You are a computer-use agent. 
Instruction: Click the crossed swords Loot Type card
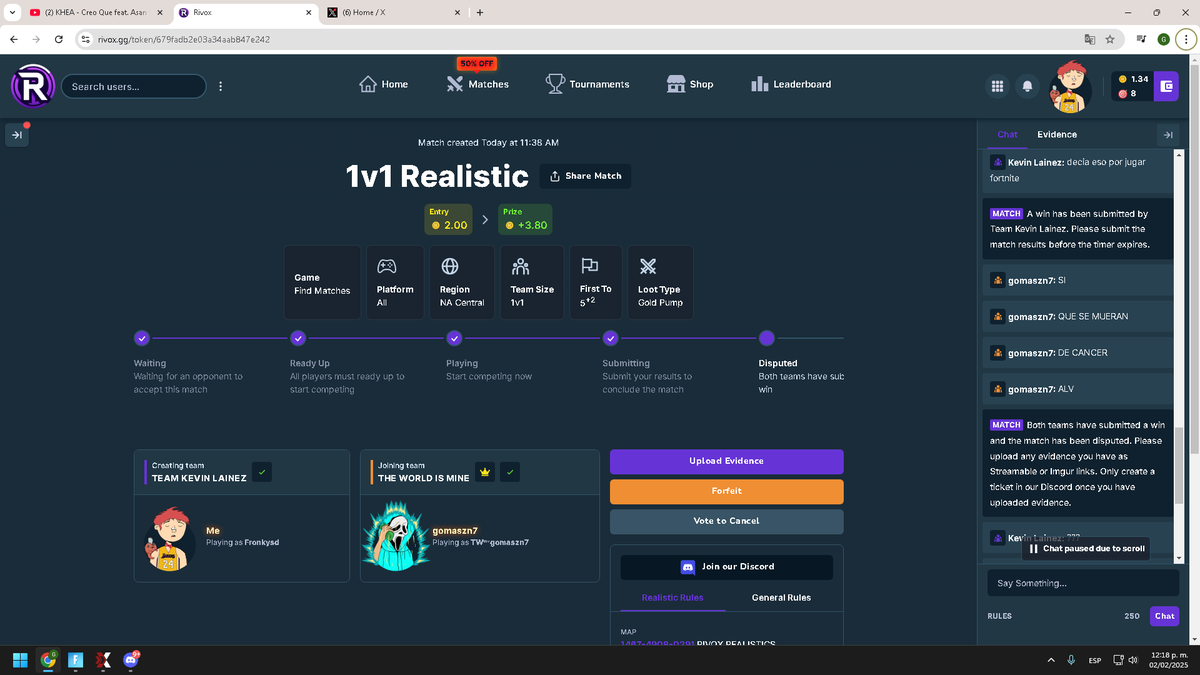[660, 282]
